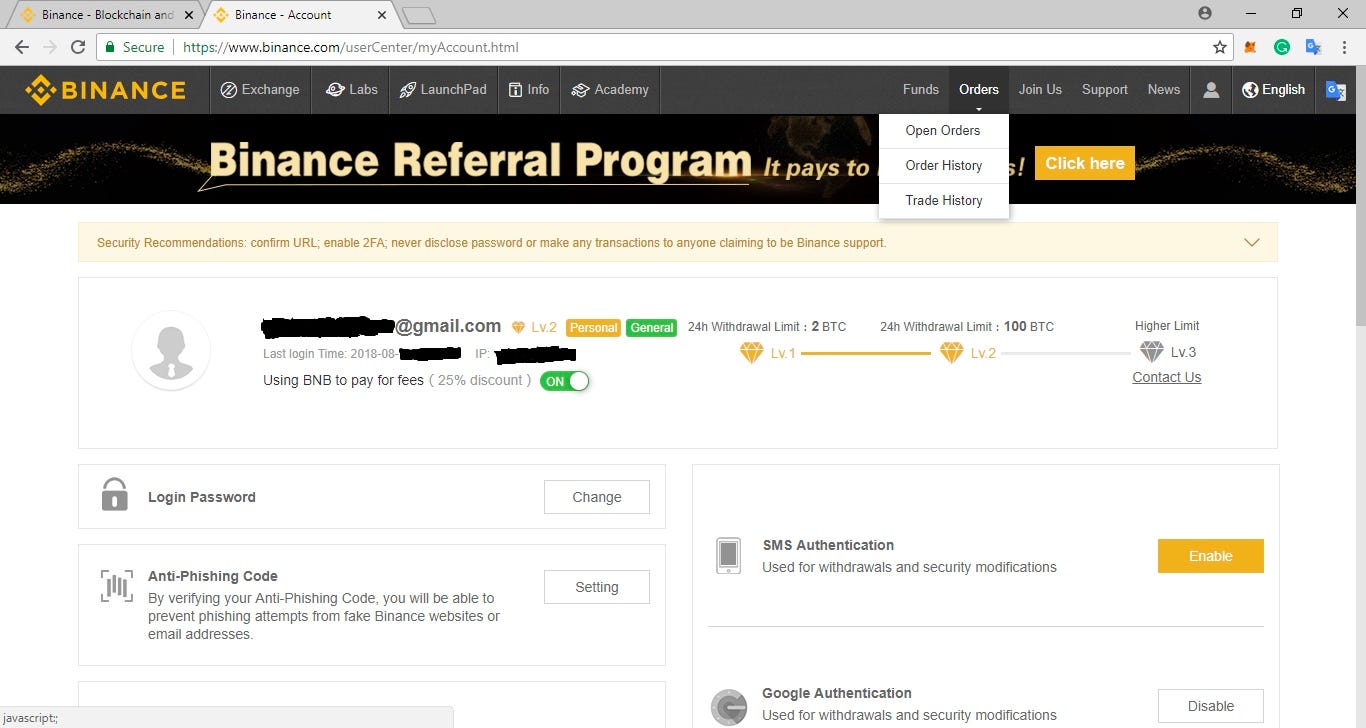Open the Join Us link
Image resolution: width=1366 pixels, height=728 pixels.
(1040, 90)
